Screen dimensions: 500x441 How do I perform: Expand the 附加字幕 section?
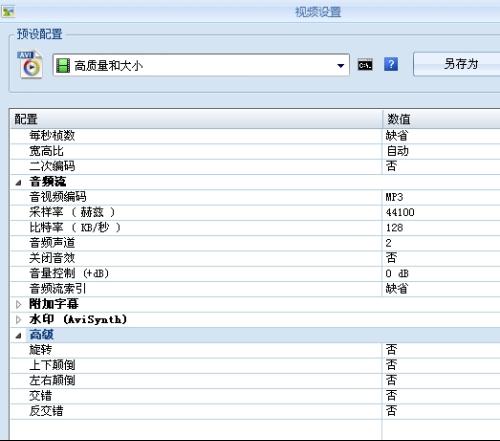coord(19,304)
